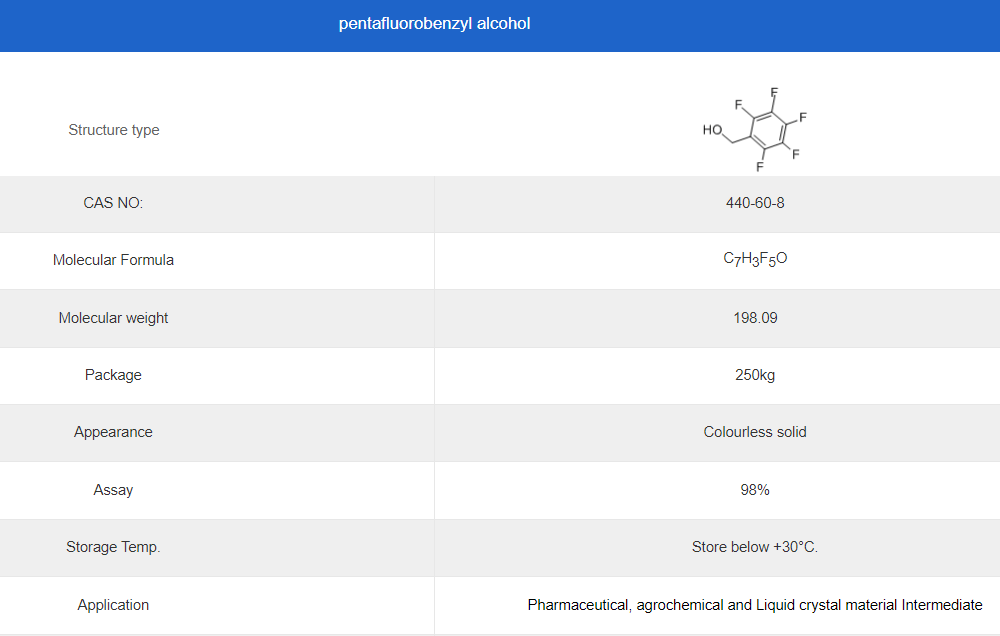
Task: Select the Colourless solid text
Action: click(755, 432)
